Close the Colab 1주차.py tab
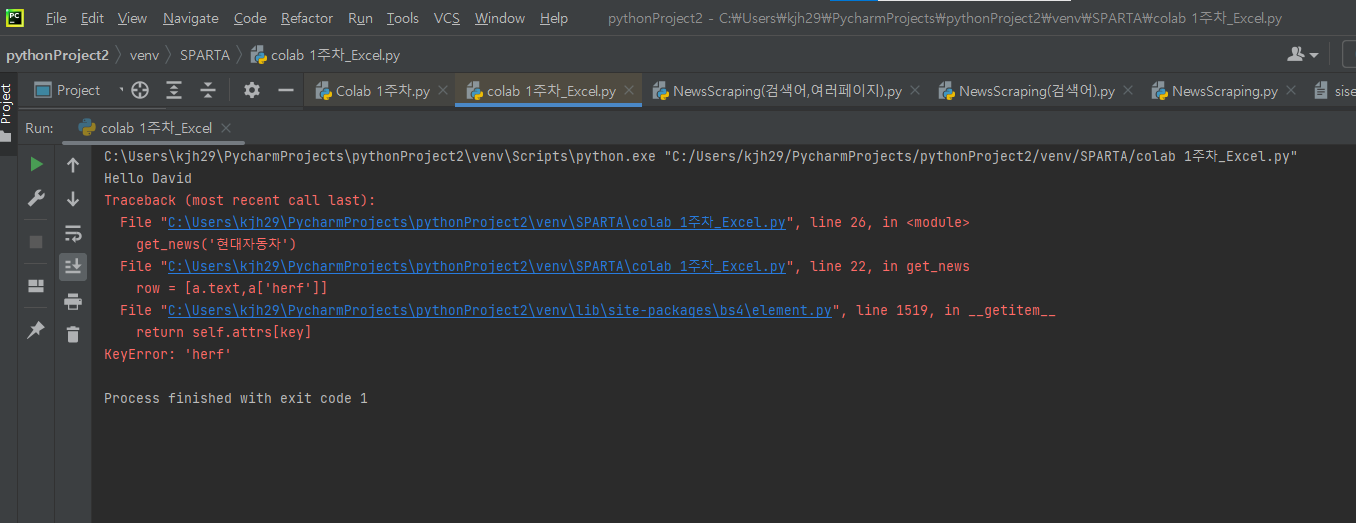Viewport: 1356px width, 523px height. pos(442,91)
